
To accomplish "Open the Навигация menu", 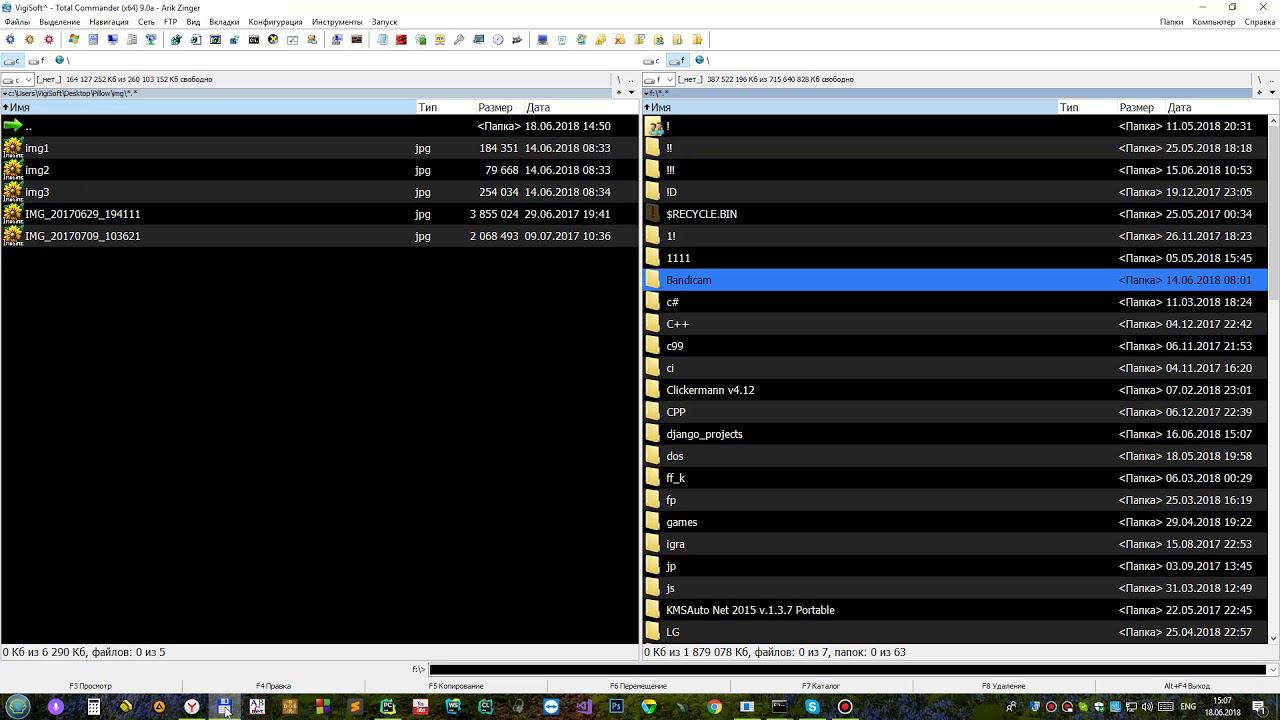I will pyautogui.click(x=108, y=22).
